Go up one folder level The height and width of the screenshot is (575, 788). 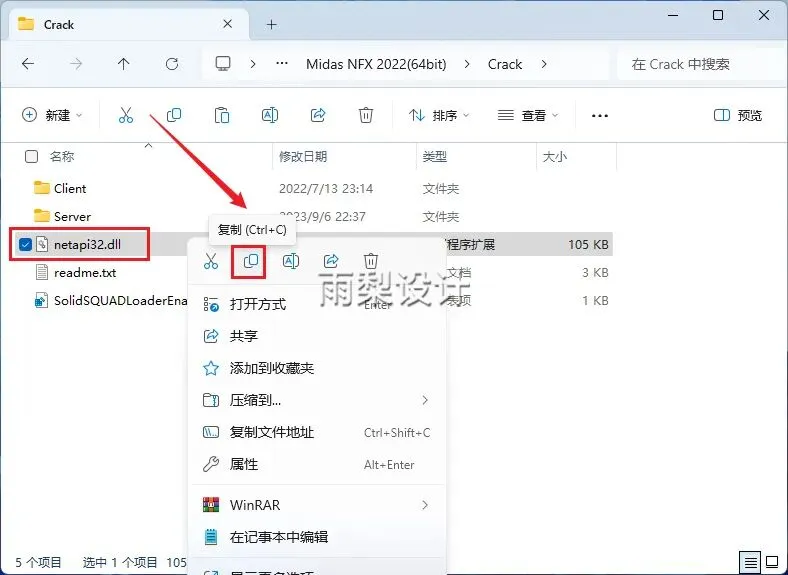tap(124, 64)
